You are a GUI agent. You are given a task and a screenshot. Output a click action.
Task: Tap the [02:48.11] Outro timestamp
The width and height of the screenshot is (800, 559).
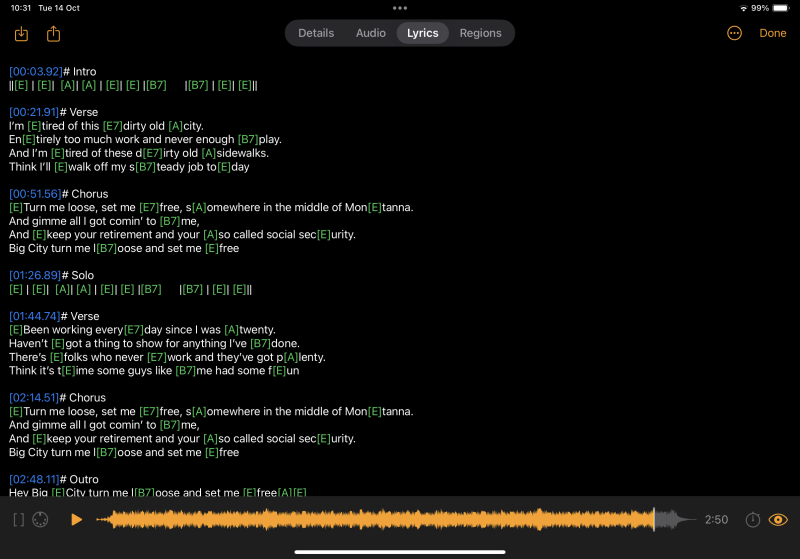pyautogui.click(x=35, y=480)
